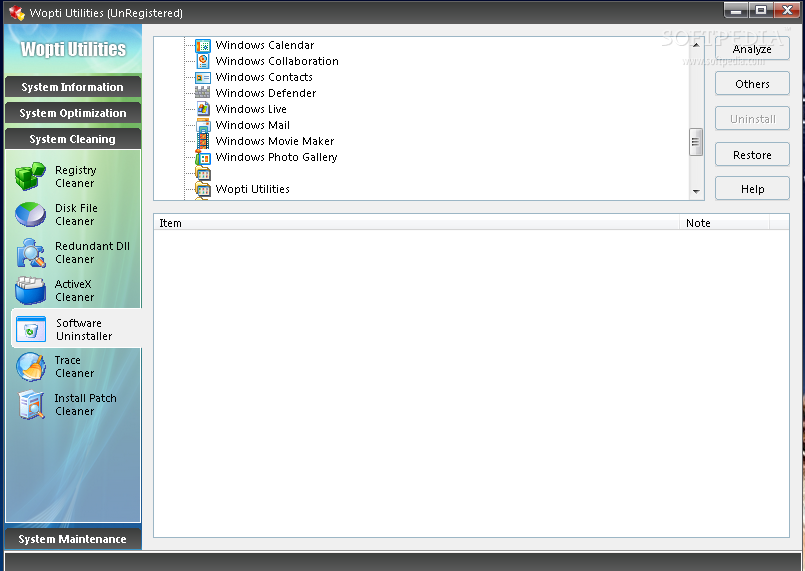The height and width of the screenshot is (571, 805).
Task: Click the program list scrollbar thumb
Action: click(x=696, y=142)
